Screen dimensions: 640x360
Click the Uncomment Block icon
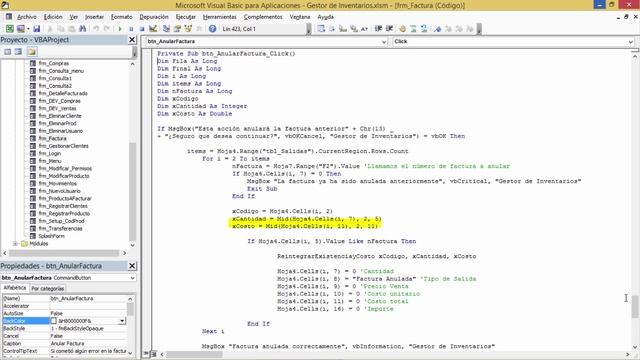click(x=424, y=29)
